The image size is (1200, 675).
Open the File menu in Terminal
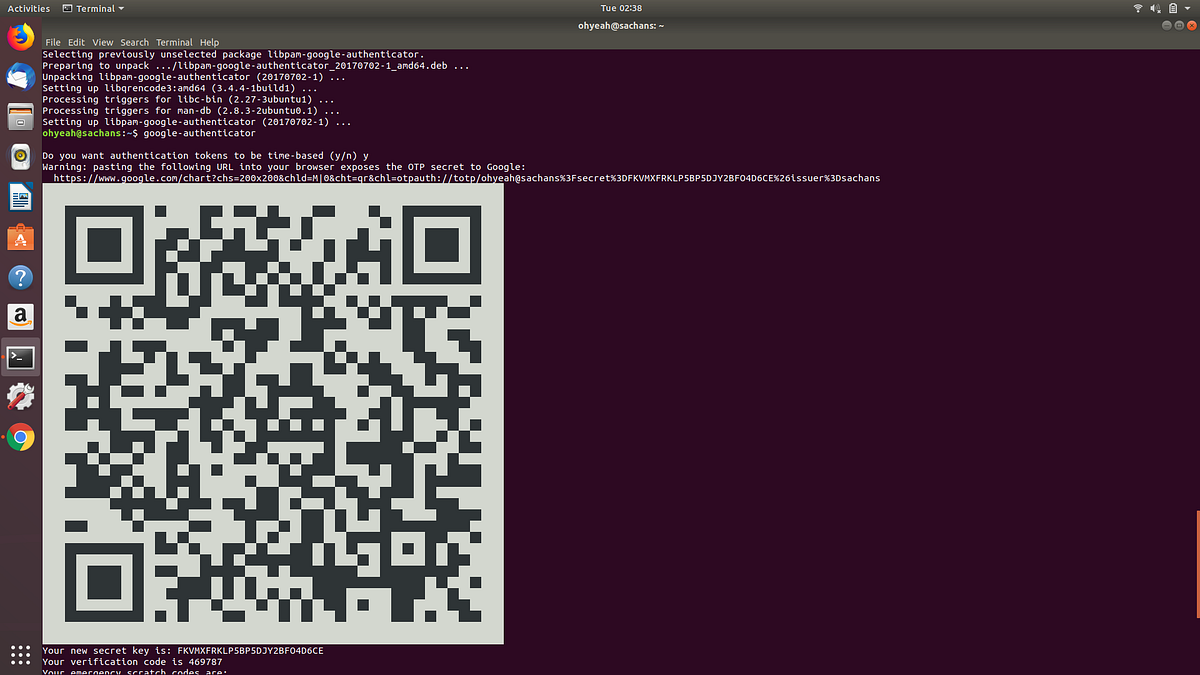(53, 42)
